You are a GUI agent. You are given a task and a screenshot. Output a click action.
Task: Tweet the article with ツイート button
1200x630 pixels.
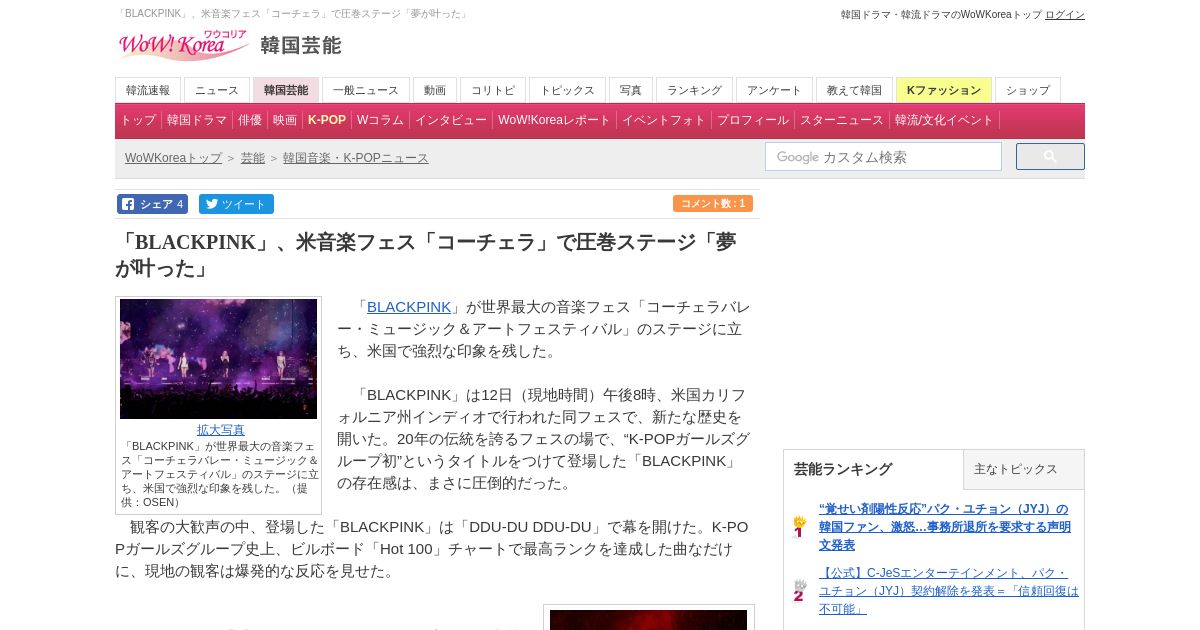[236, 204]
